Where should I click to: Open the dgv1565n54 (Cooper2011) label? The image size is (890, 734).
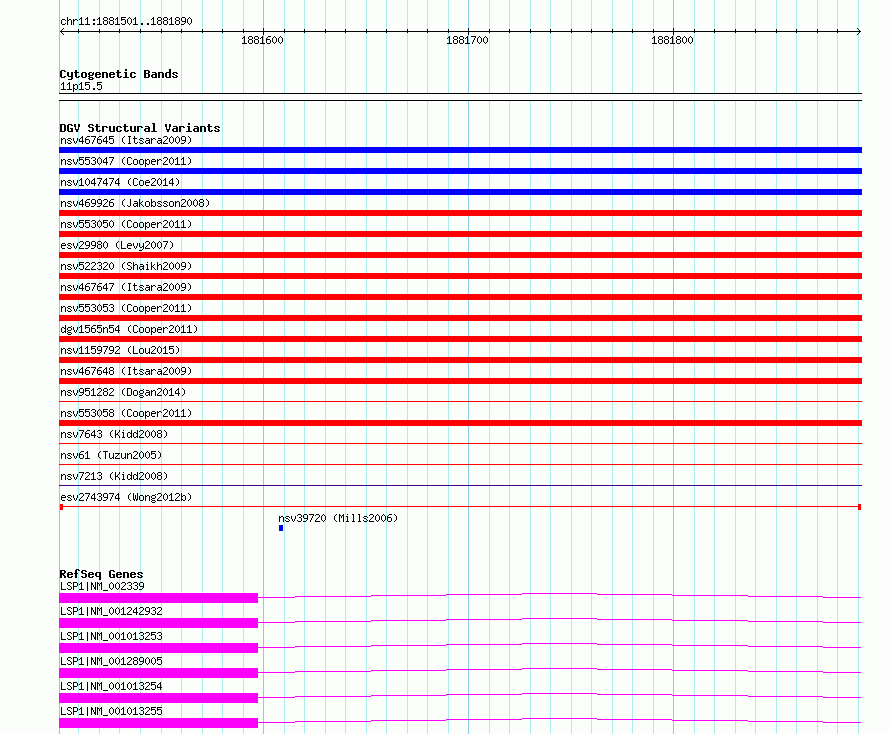pos(129,329)
